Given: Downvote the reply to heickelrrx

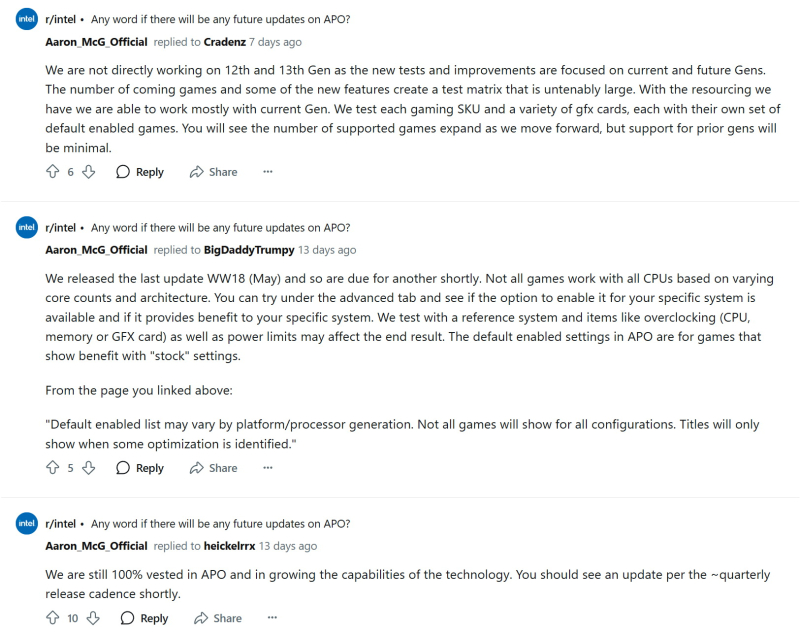Looking at the screenshot, I should pos(93,618).
